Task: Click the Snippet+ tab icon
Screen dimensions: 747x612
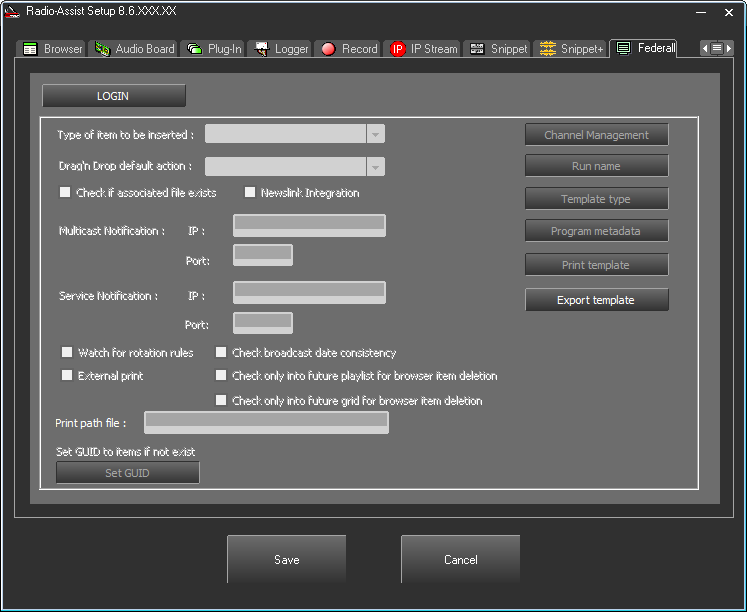Action: [x=548, y=49]
